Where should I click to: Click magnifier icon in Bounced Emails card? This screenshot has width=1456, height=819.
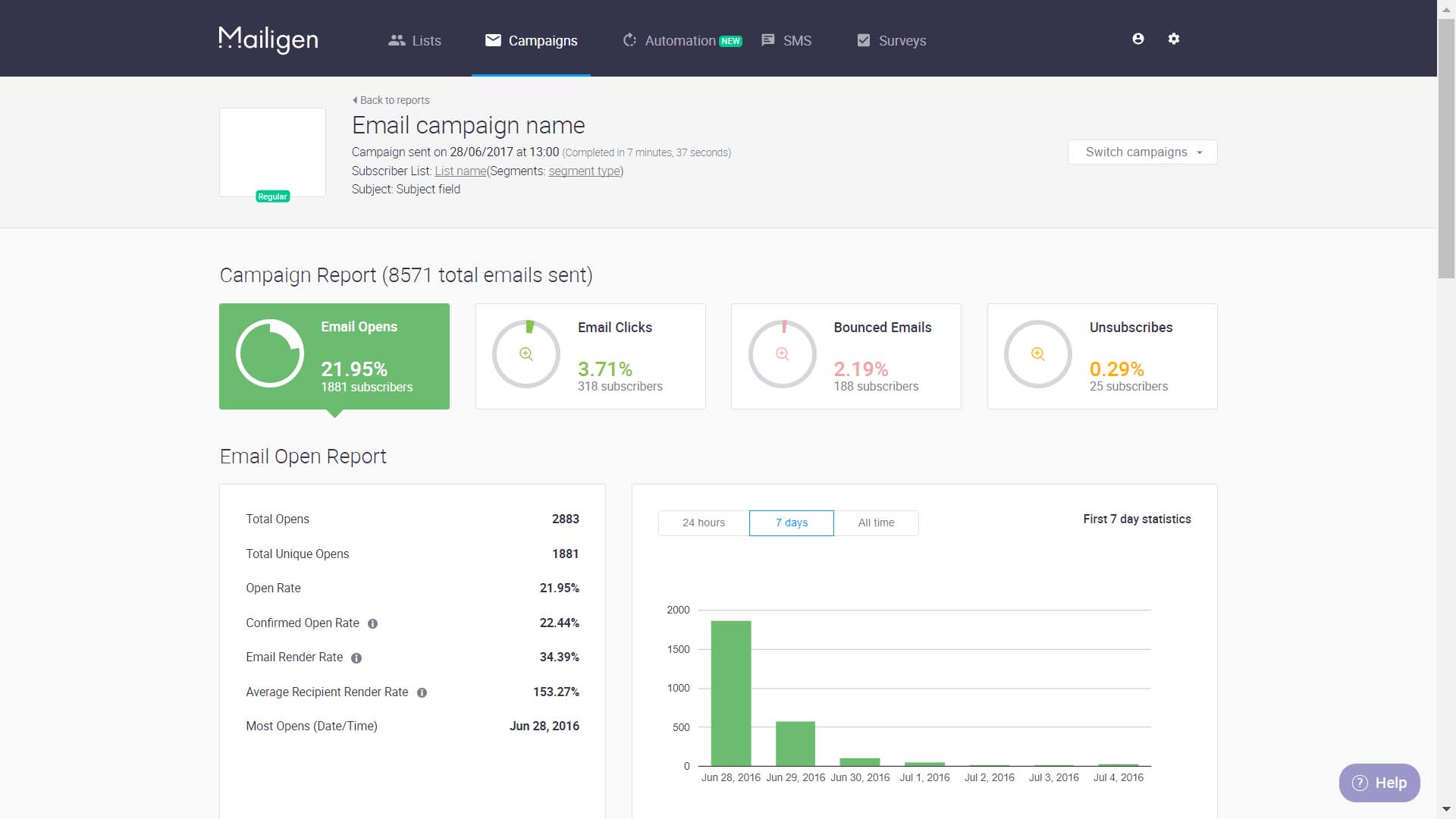click(783, 354)
